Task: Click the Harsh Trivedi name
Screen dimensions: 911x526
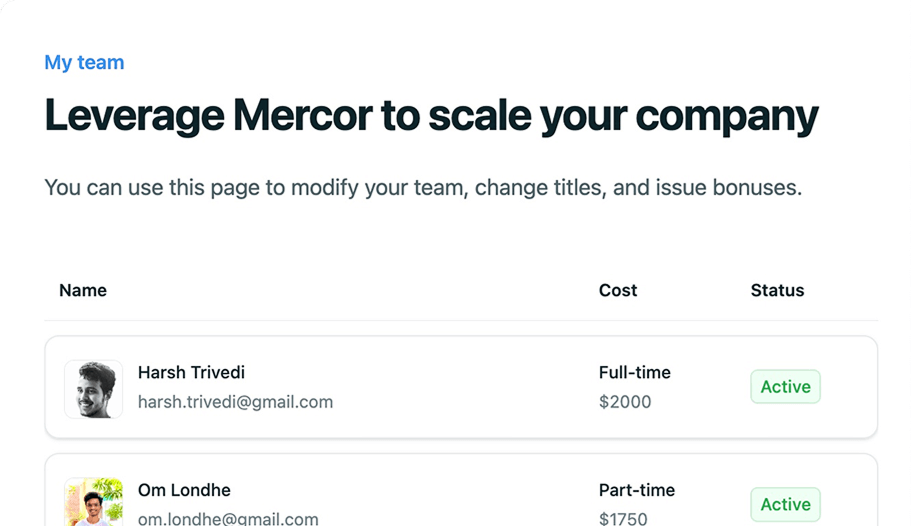Action: pos(191,372)
